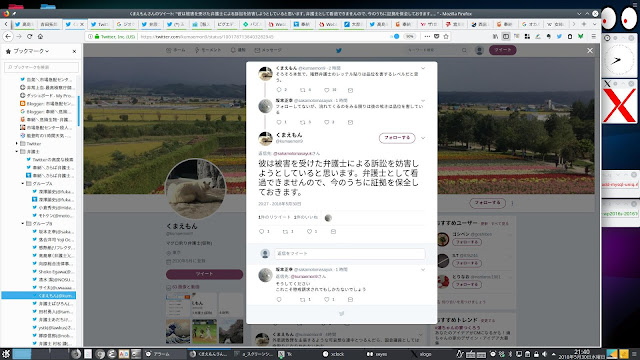Like the second tweet in the thread
Screen dimensions: 640x360
[x=327, y=122]
